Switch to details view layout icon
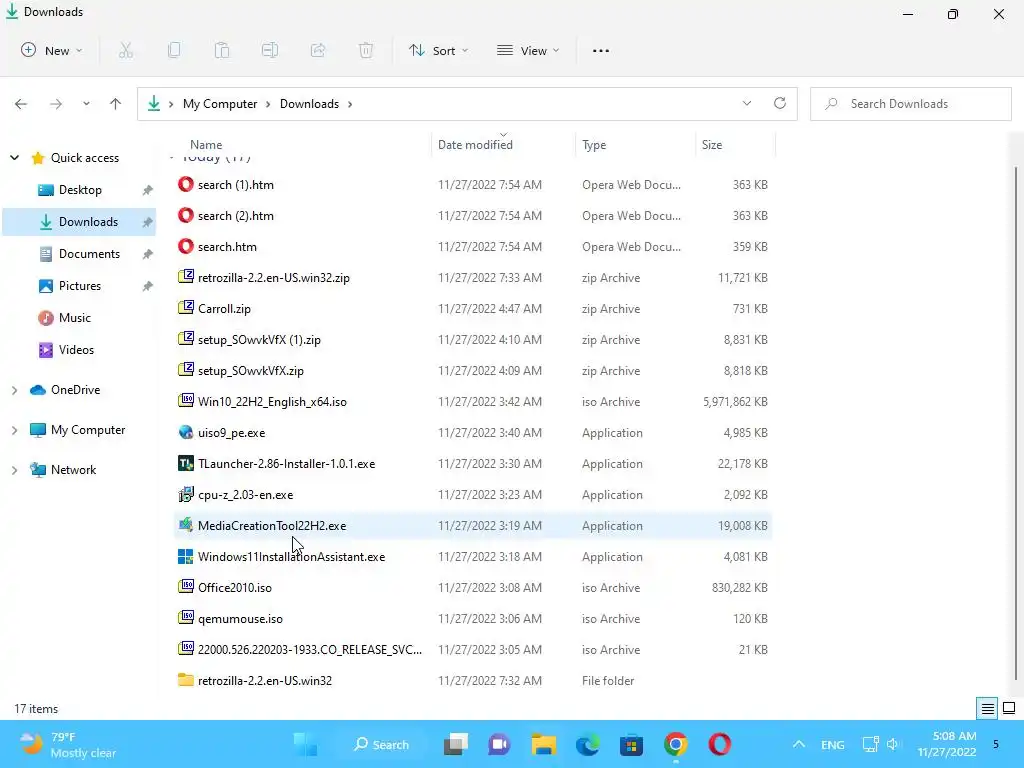Screen dimensions: 1024x768 987,709
